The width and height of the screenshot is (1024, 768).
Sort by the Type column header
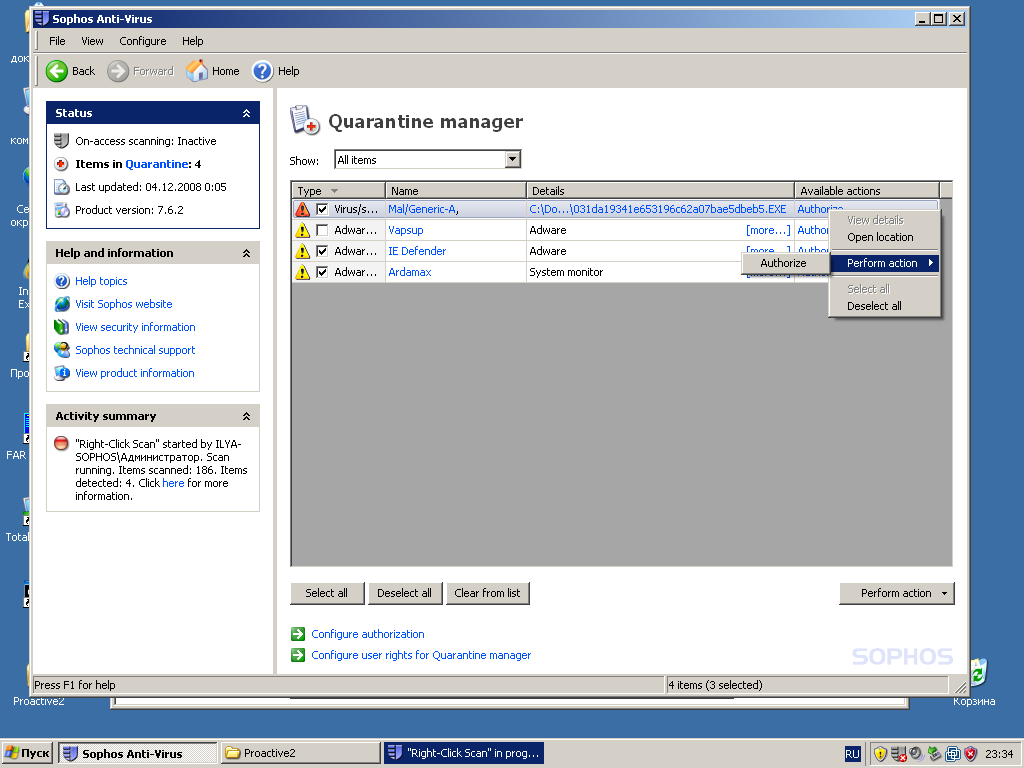tap(338, 191)
